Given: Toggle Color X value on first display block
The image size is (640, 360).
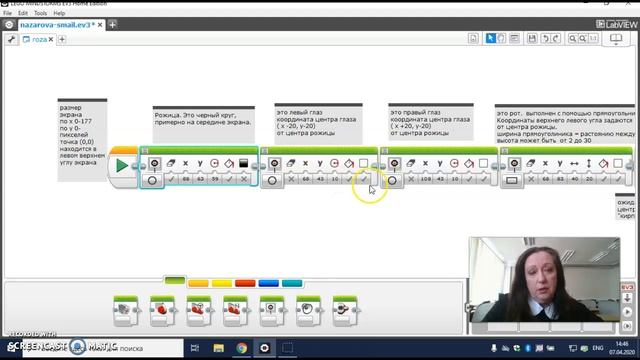Looking at the screenshot, I should pyautogui.click(x=244, y=179).
